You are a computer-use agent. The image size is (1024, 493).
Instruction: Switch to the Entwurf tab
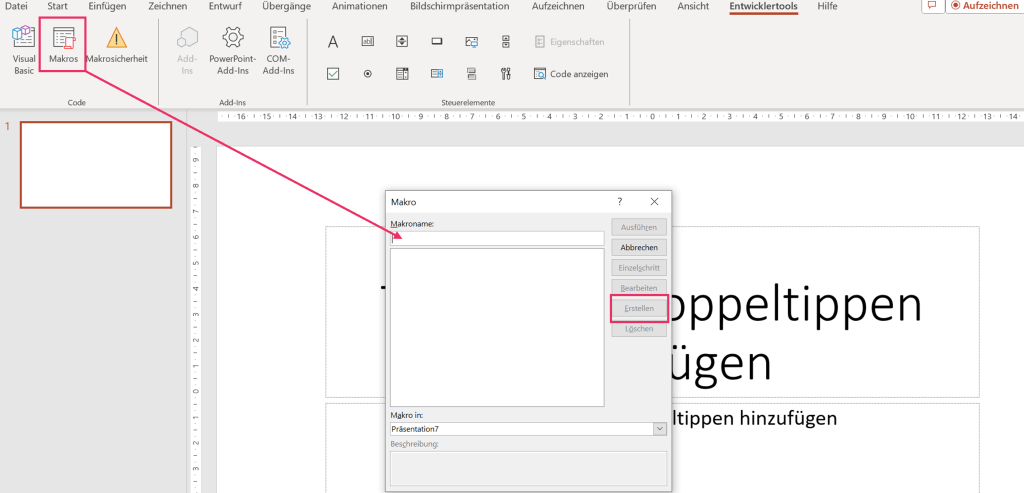225,6
